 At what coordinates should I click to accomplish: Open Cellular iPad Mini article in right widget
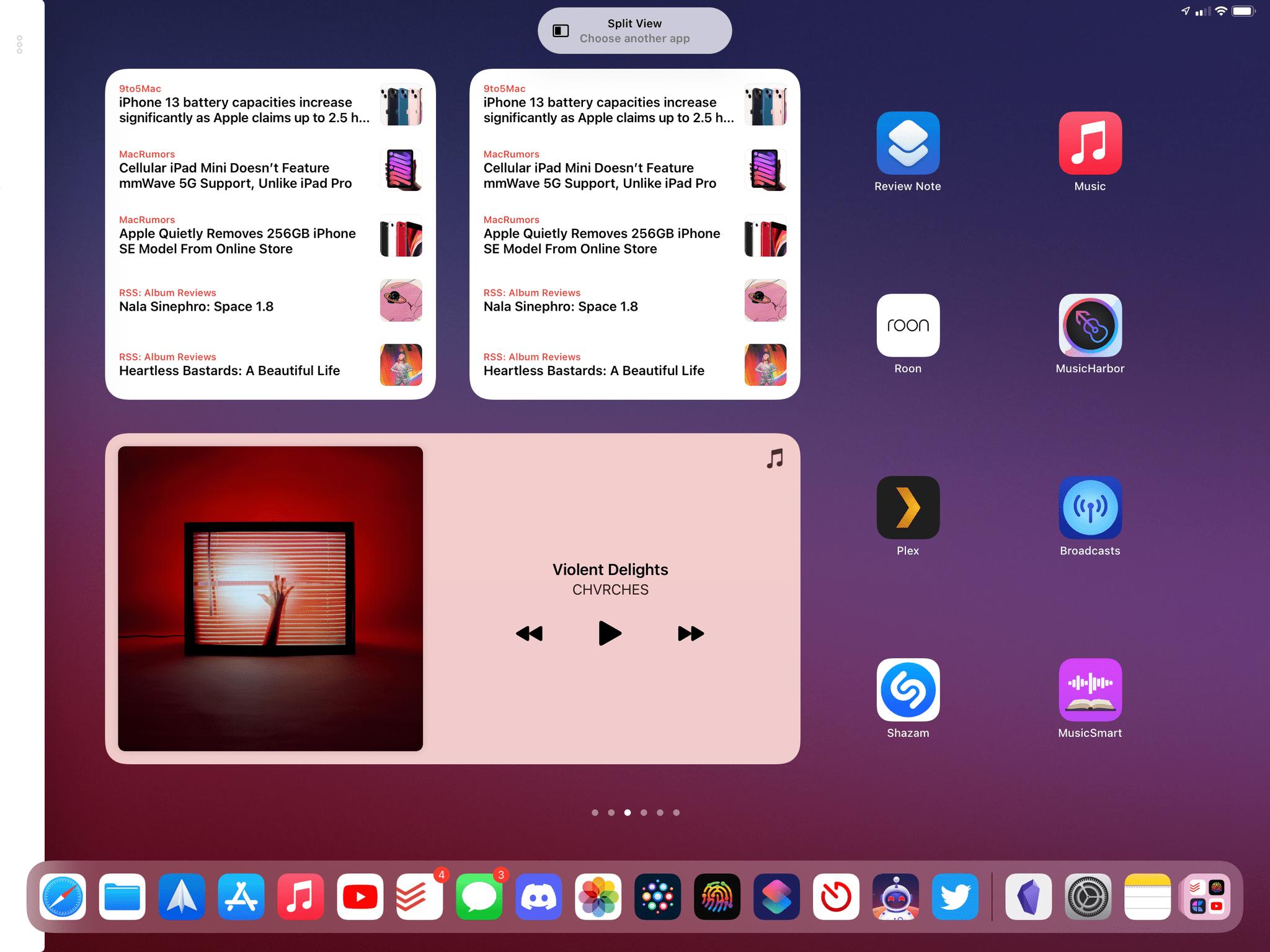[x=635, y=170]
